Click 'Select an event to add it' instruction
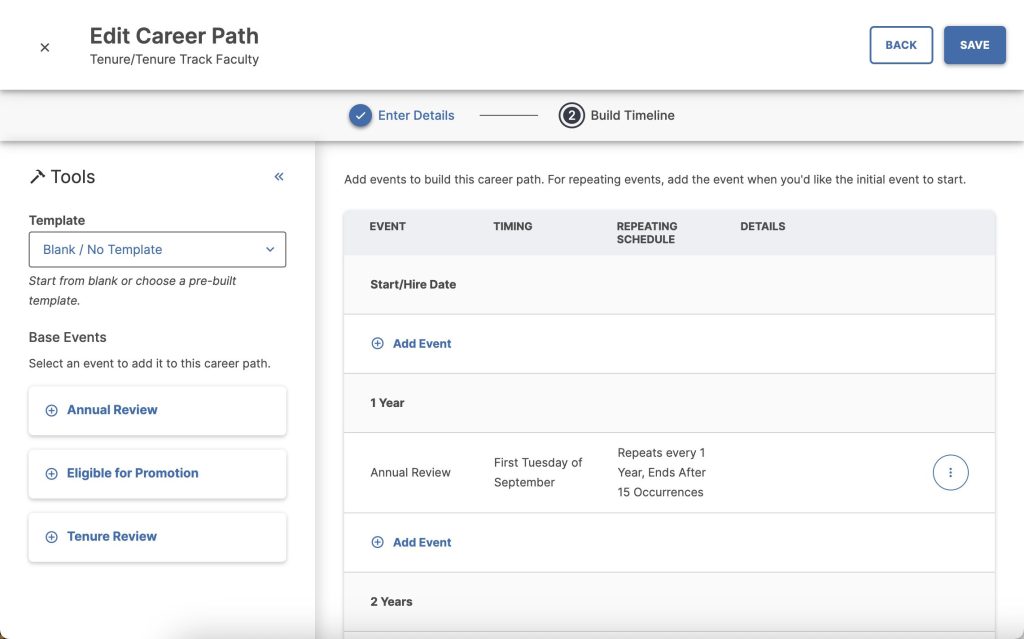The width and height of the screenshot is (1024, 639). point(150,363)
